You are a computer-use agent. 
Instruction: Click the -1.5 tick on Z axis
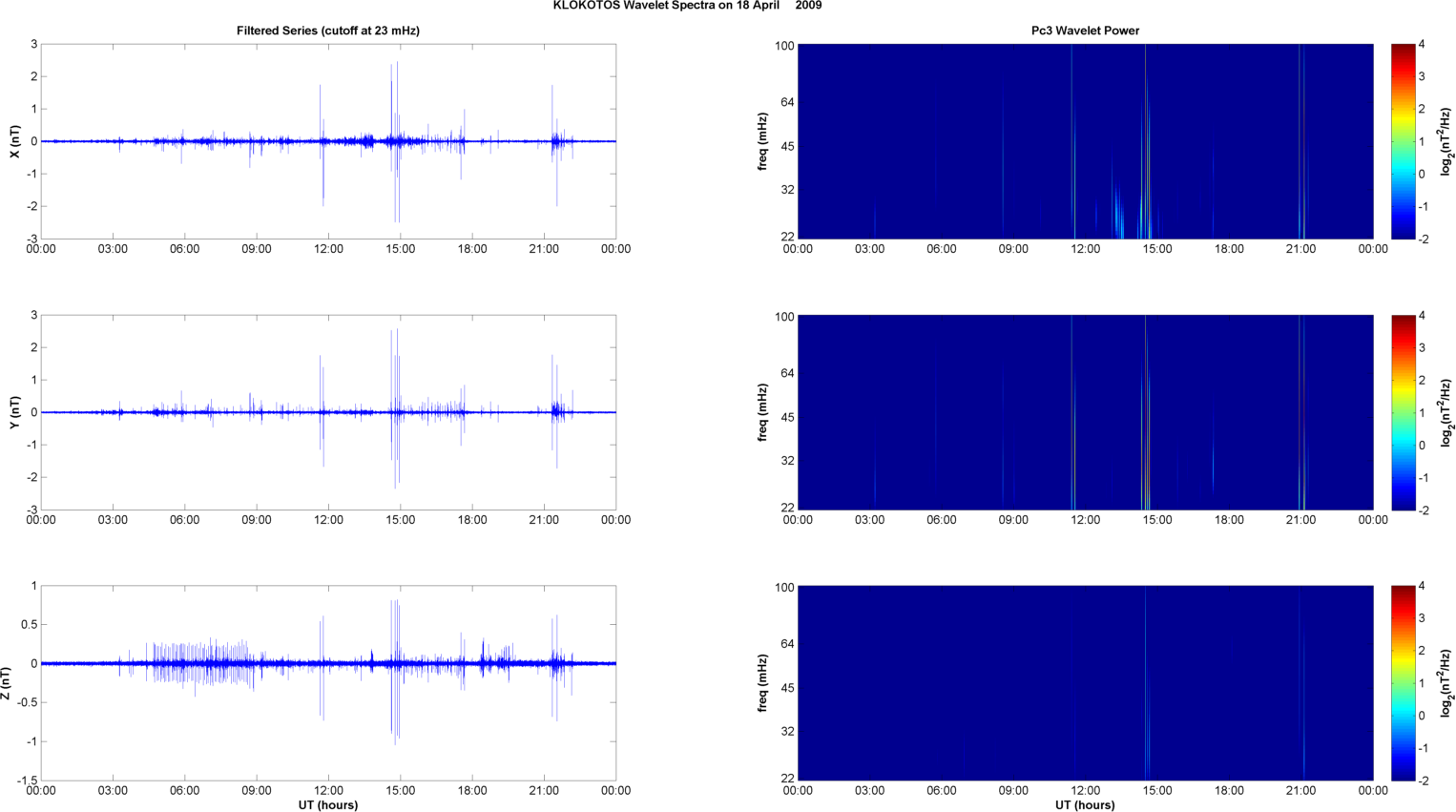coord(27,781)
